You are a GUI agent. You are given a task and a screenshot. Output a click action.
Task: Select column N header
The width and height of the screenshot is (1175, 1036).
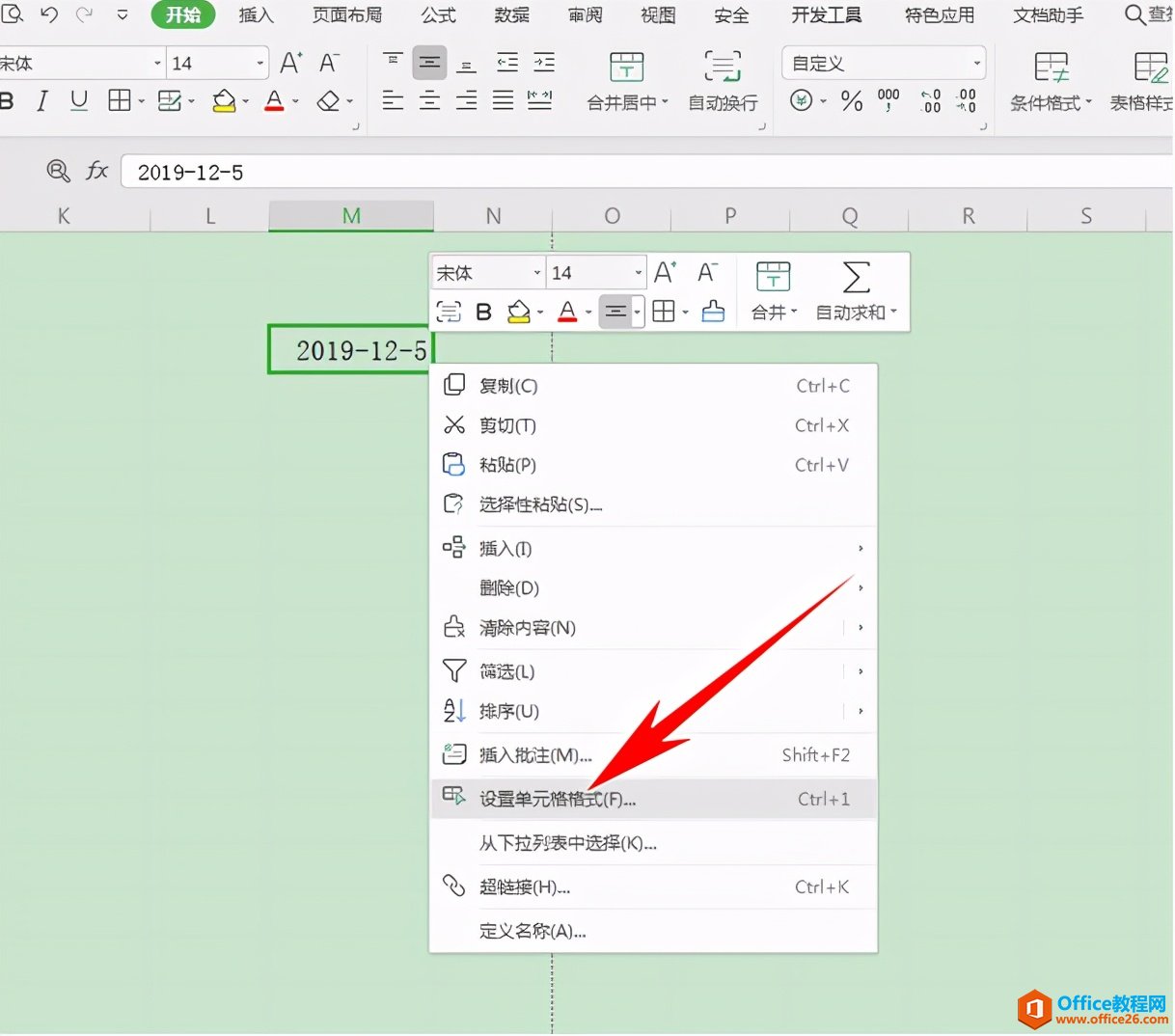point(493,216)
